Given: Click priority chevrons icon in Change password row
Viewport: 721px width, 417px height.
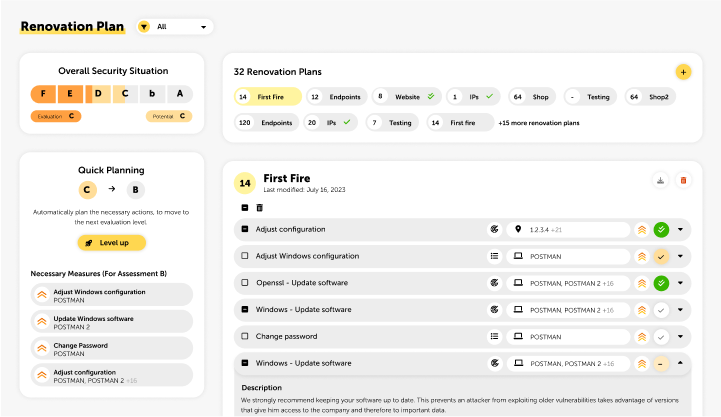Looking at the screenshot, I should point(641,337).
